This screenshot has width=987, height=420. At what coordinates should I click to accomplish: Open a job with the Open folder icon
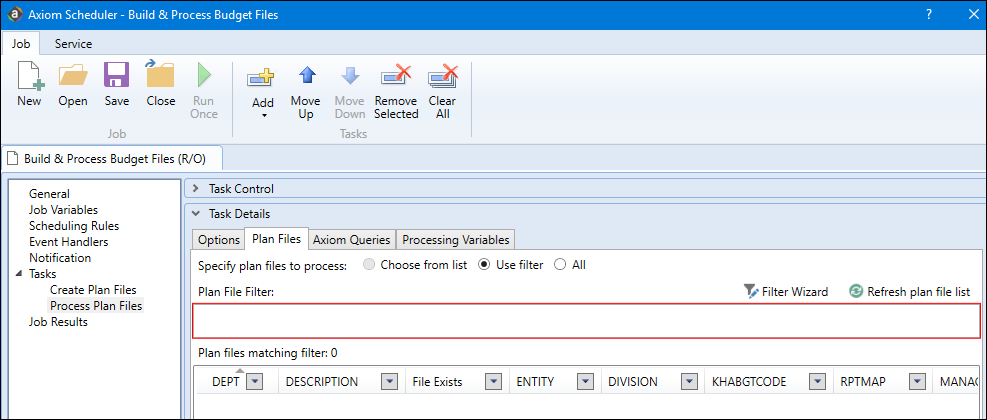point(73,78)
